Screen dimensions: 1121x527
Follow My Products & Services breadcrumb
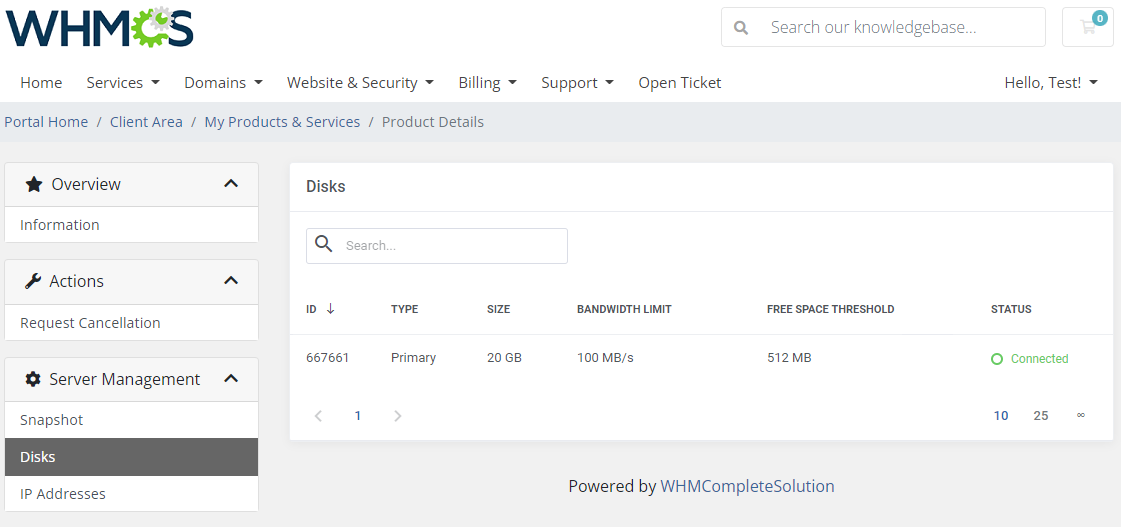[x=282, y=122]
